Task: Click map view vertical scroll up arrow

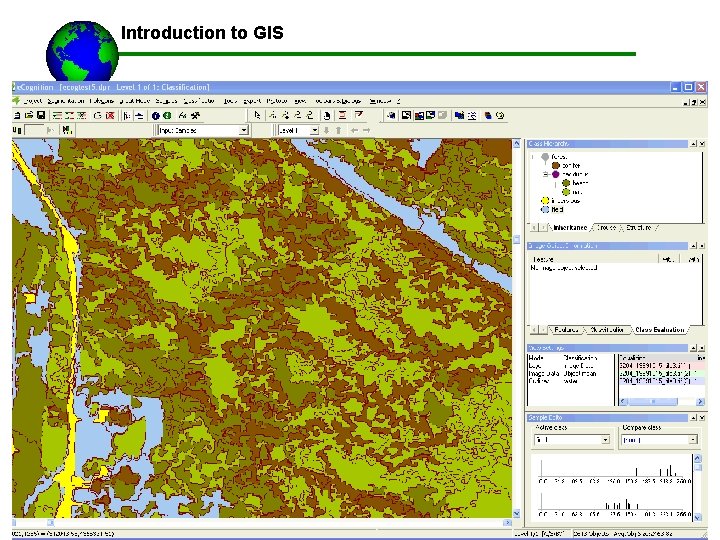Action: click(x=517, y=144)
